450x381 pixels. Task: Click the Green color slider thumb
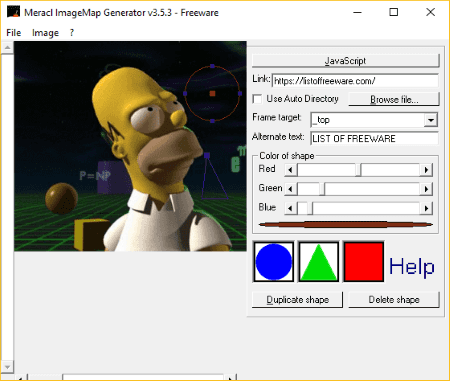coord(322,189)
